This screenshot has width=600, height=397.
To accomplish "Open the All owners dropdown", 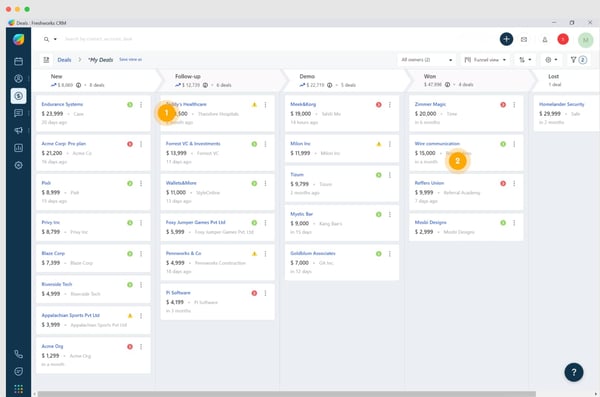I will 427,60.
